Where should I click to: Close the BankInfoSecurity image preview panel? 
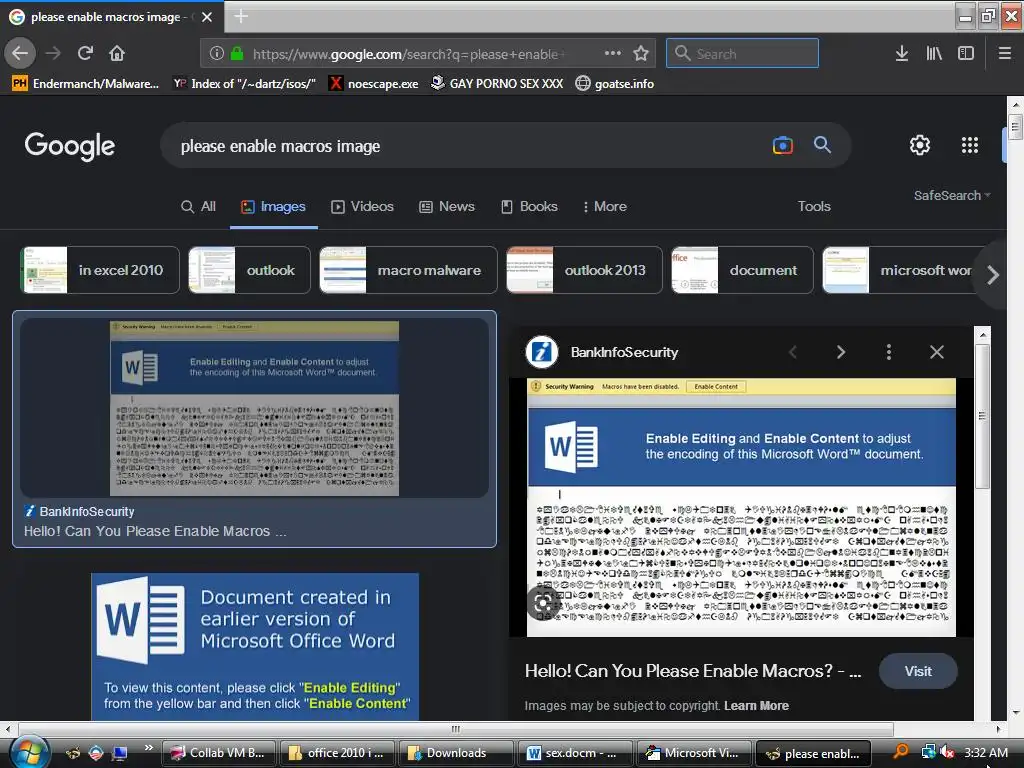tap(936, 353)
